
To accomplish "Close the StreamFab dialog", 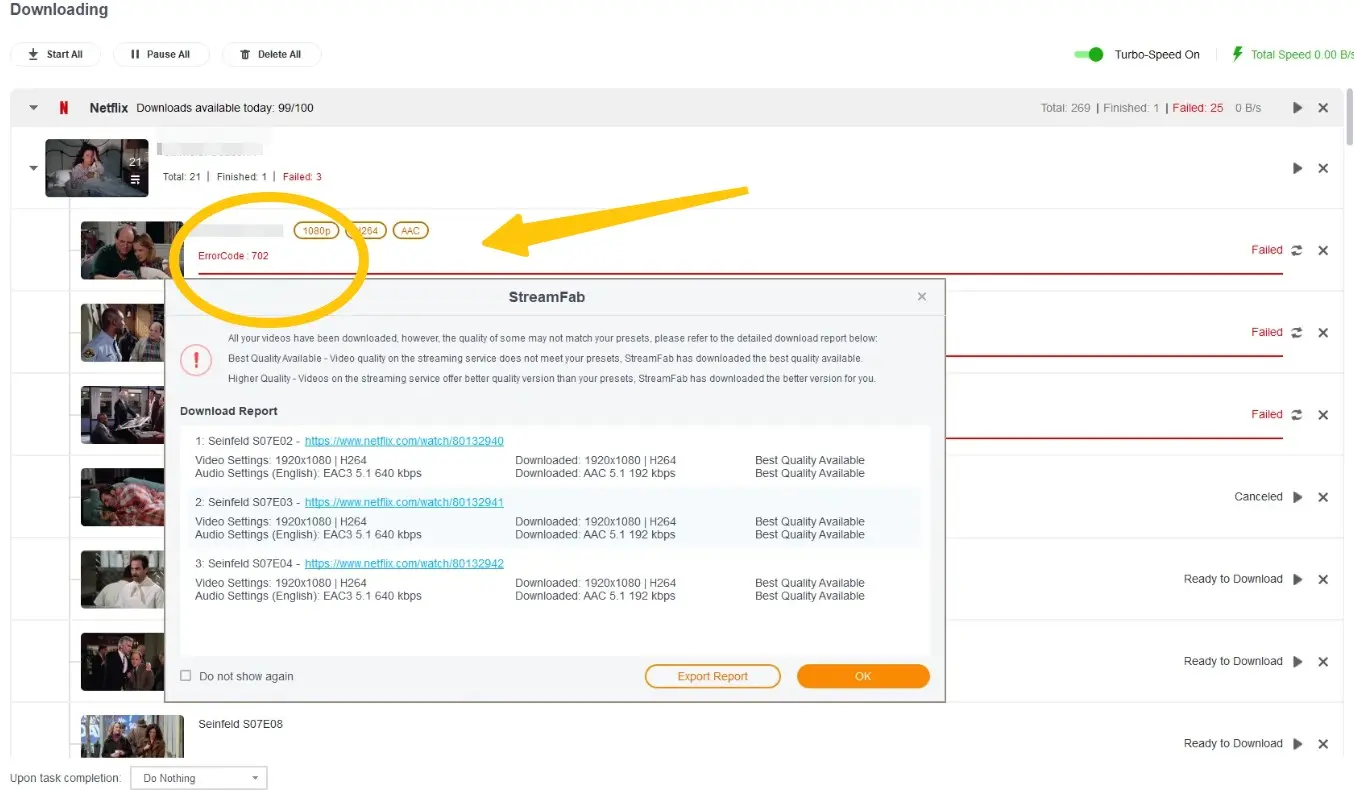I will [922, 296].
